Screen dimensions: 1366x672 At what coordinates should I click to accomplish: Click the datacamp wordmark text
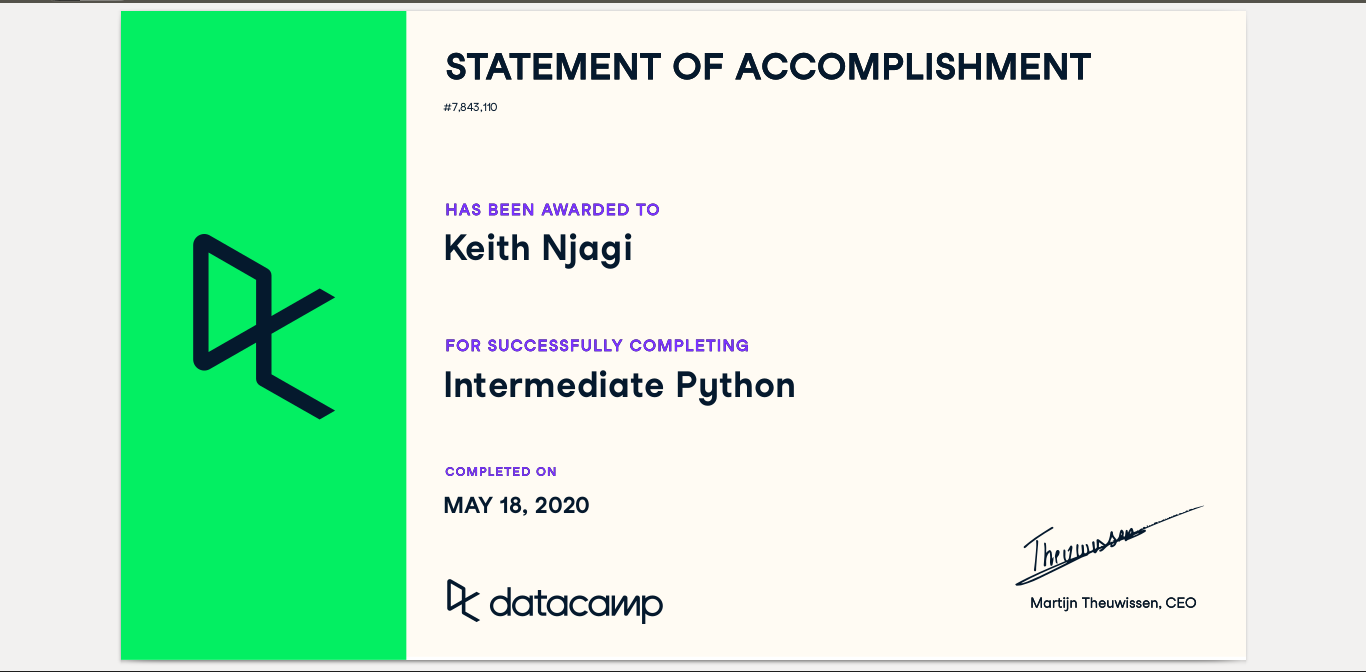pos(576,604)
